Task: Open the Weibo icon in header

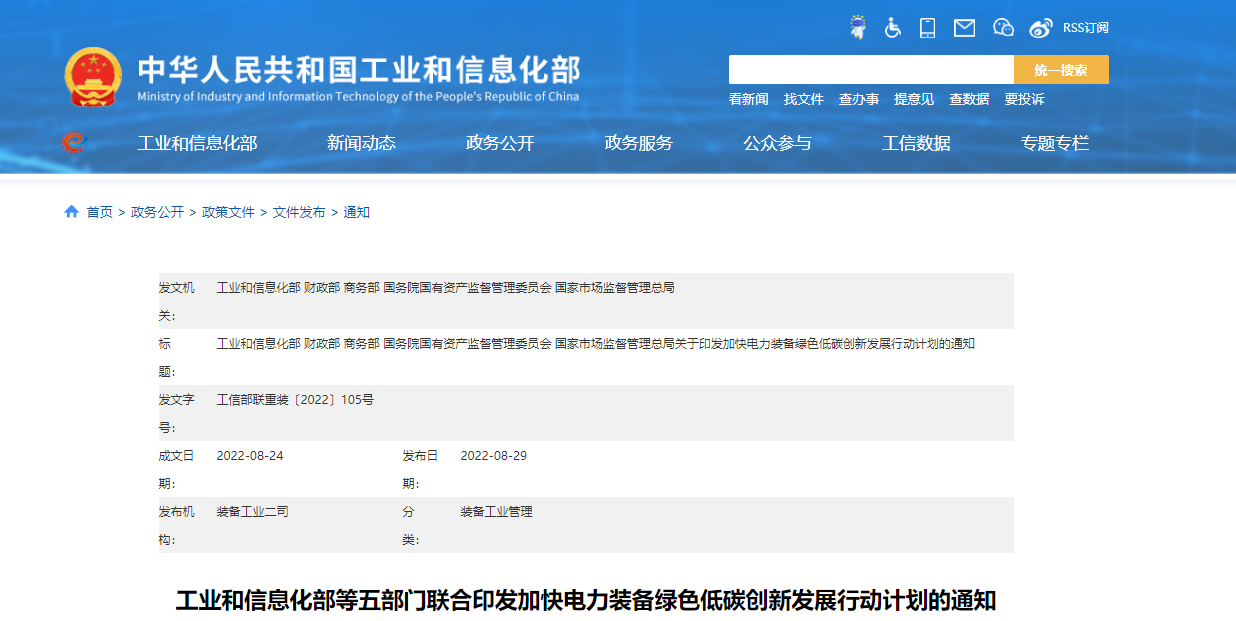Action: click(x=1041, y=28)
